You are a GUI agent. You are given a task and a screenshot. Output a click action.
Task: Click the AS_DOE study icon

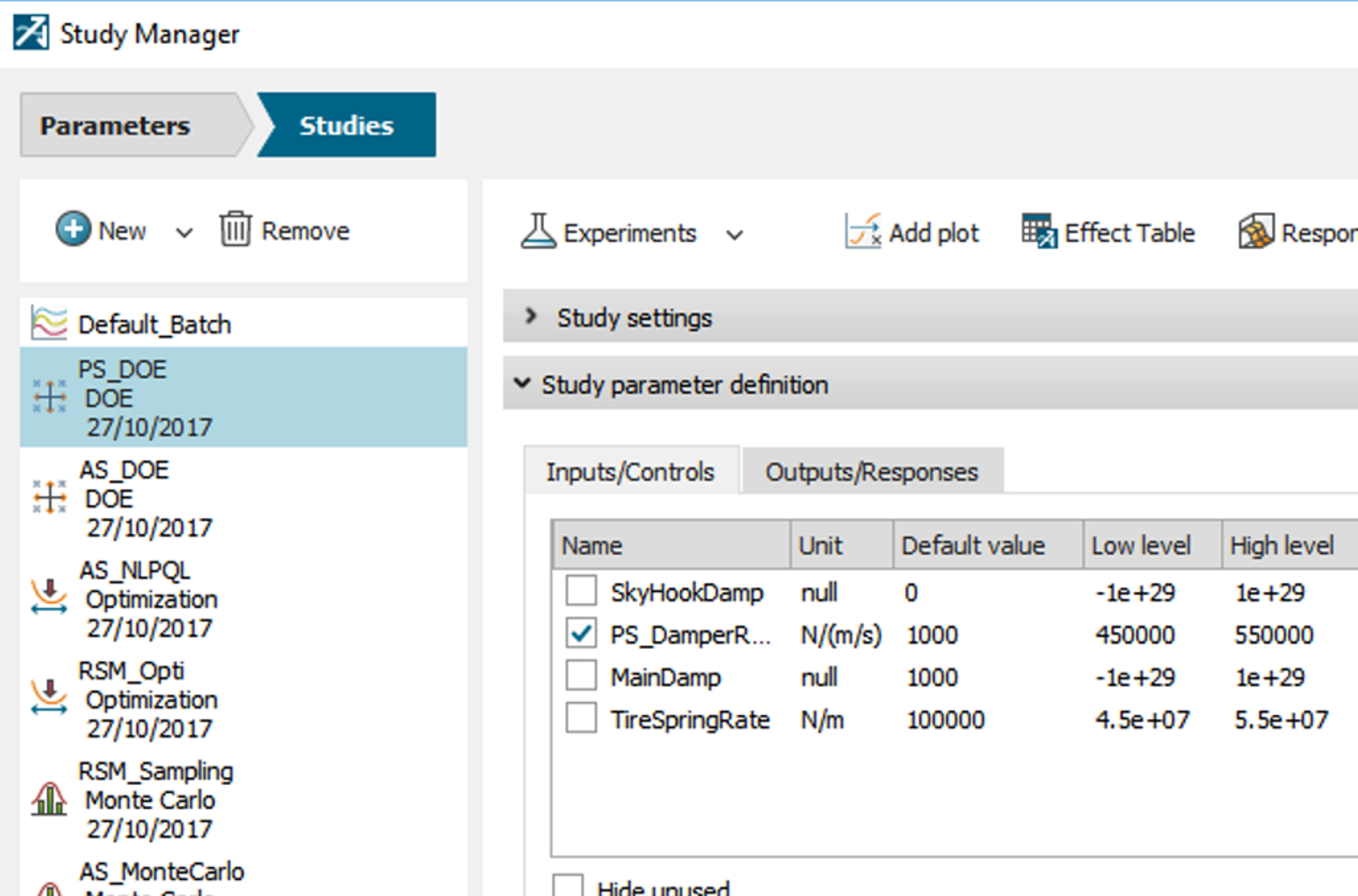49,497
